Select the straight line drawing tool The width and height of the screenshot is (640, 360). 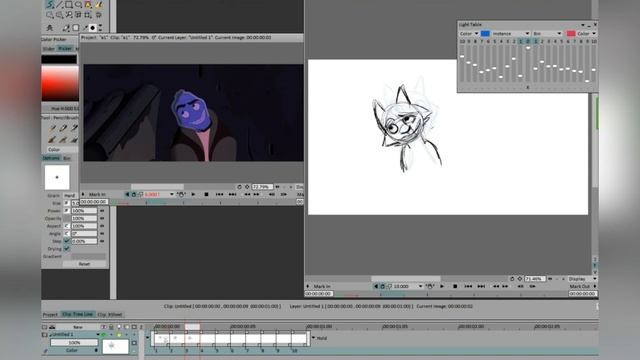(x=60, y=5)
